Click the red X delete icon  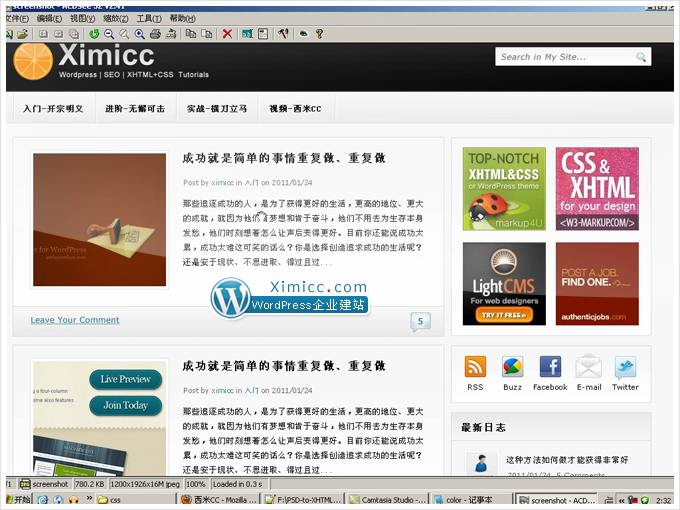(227, 34)
